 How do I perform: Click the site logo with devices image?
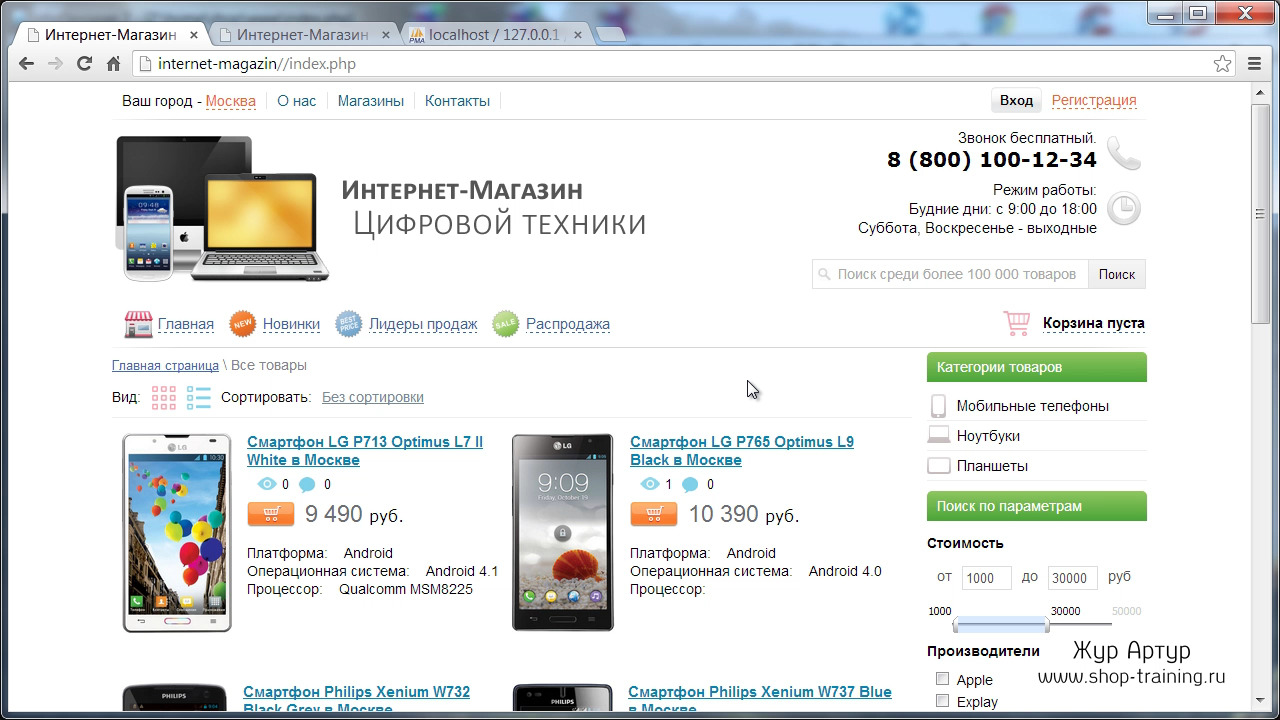381,209
